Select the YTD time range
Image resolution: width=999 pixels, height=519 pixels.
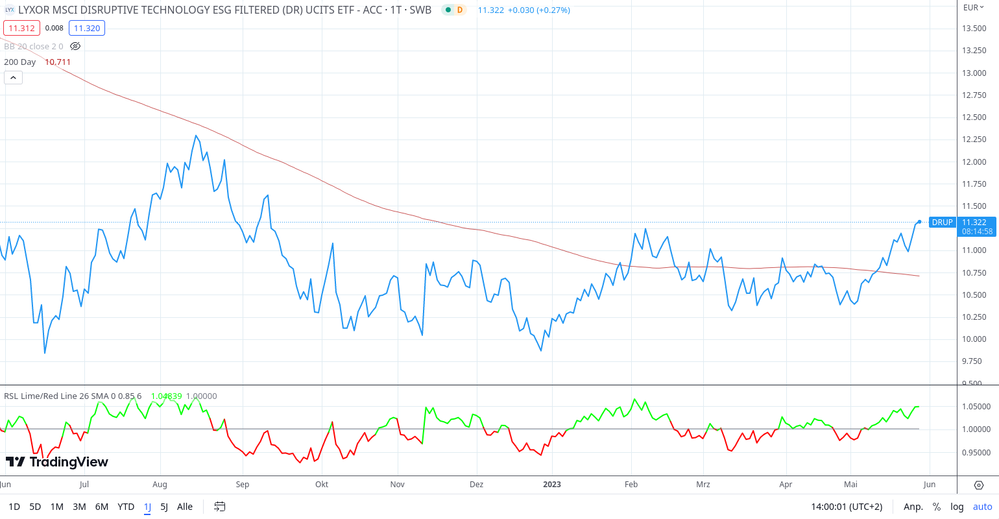(126, 507)
